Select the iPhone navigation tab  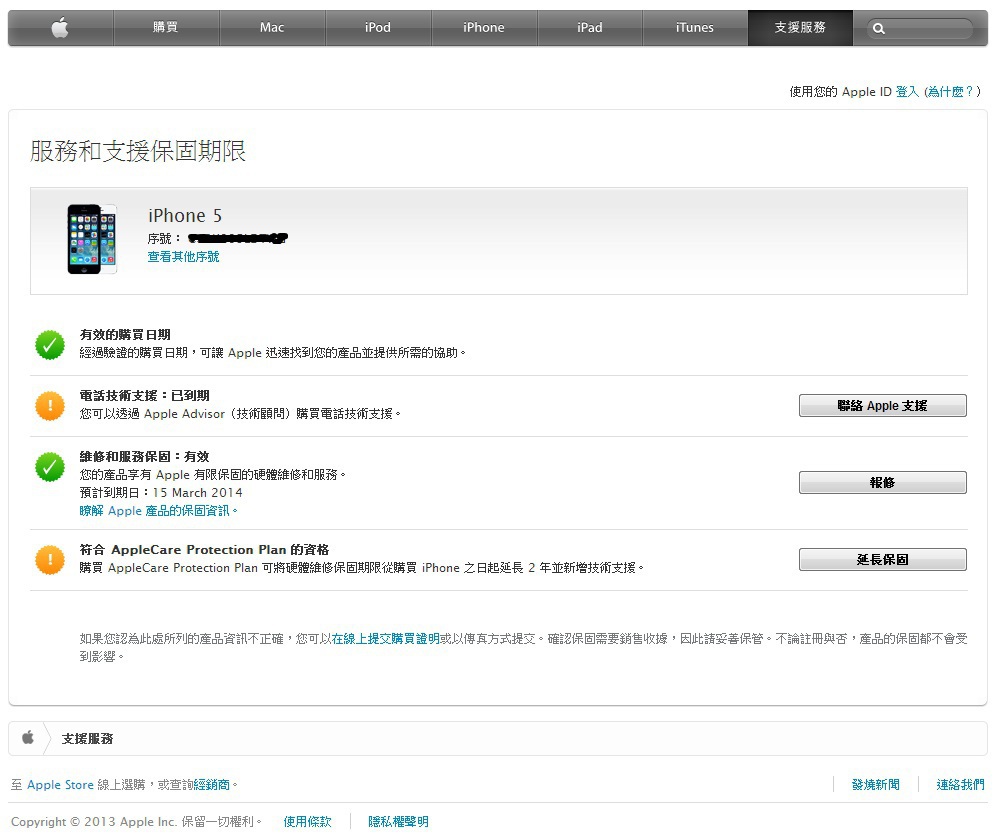click(484, 27)
